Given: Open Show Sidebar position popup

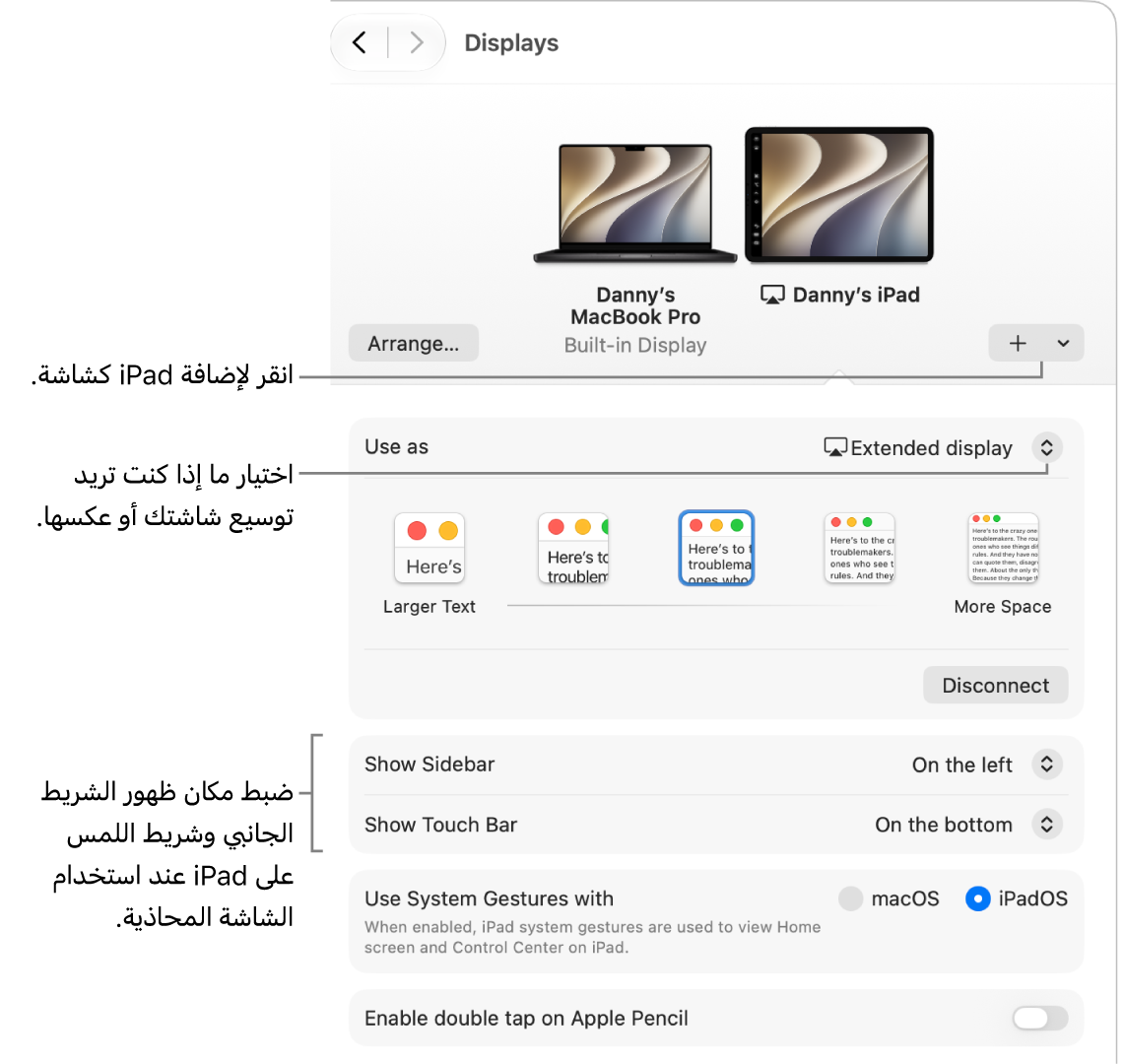Looking at the screenshot, I should coord(1046,765).
